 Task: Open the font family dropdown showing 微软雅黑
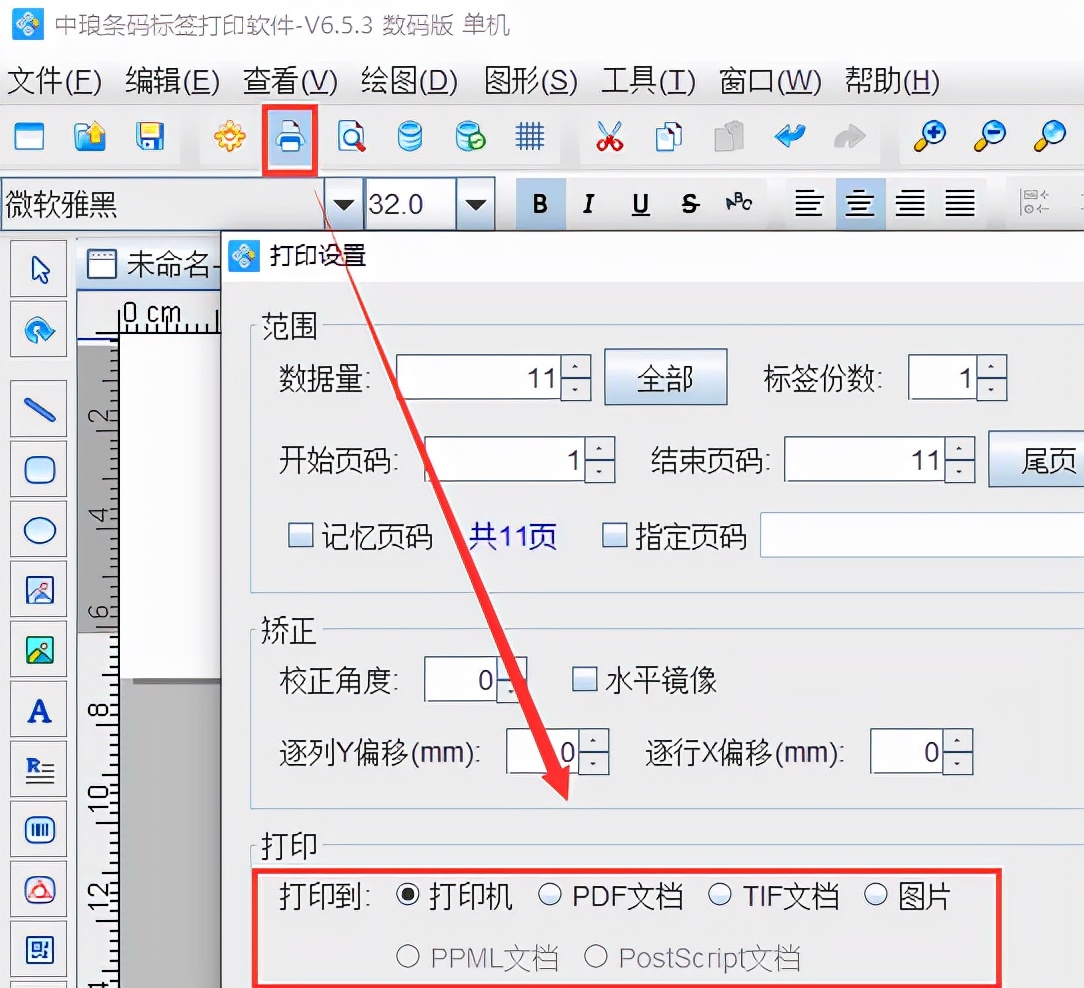coord(344,203)
